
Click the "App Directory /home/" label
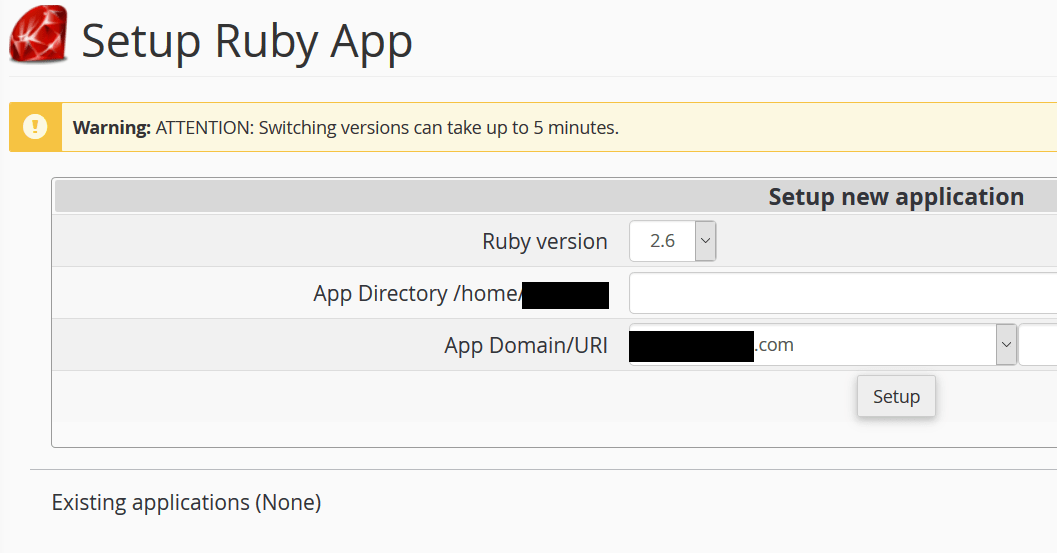[416, 294]
